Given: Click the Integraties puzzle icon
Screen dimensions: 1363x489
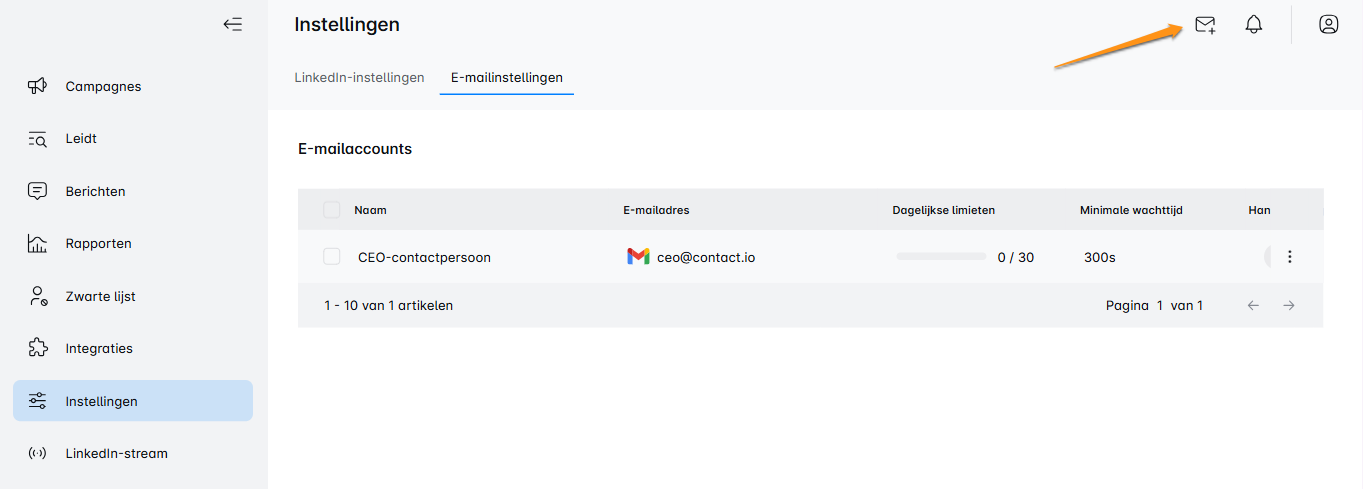Looking at the screenshot, I should [x=38, y=349].
